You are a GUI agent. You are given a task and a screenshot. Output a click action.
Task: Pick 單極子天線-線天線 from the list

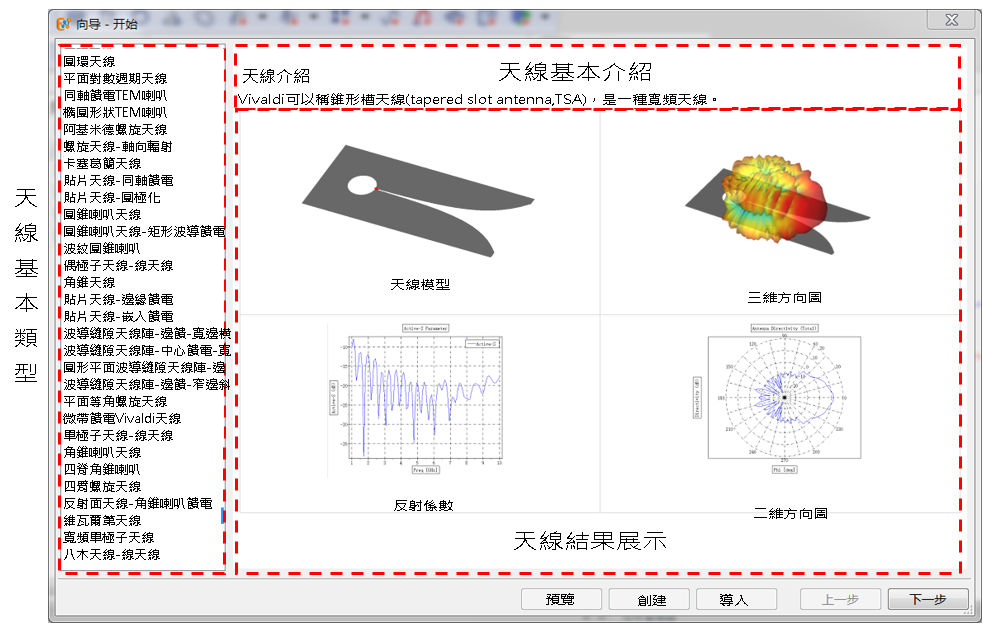[x=118, y=435]
